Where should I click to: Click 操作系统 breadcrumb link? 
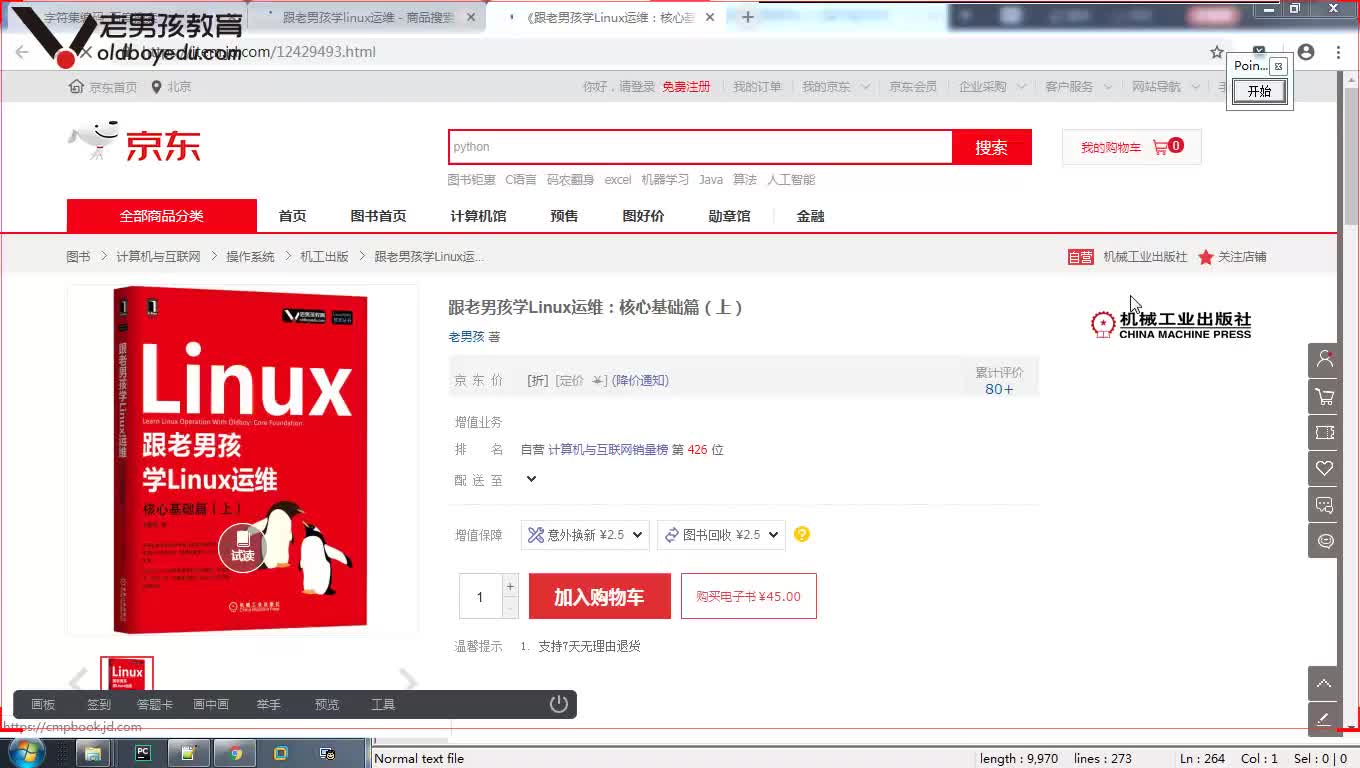(250, 257)
